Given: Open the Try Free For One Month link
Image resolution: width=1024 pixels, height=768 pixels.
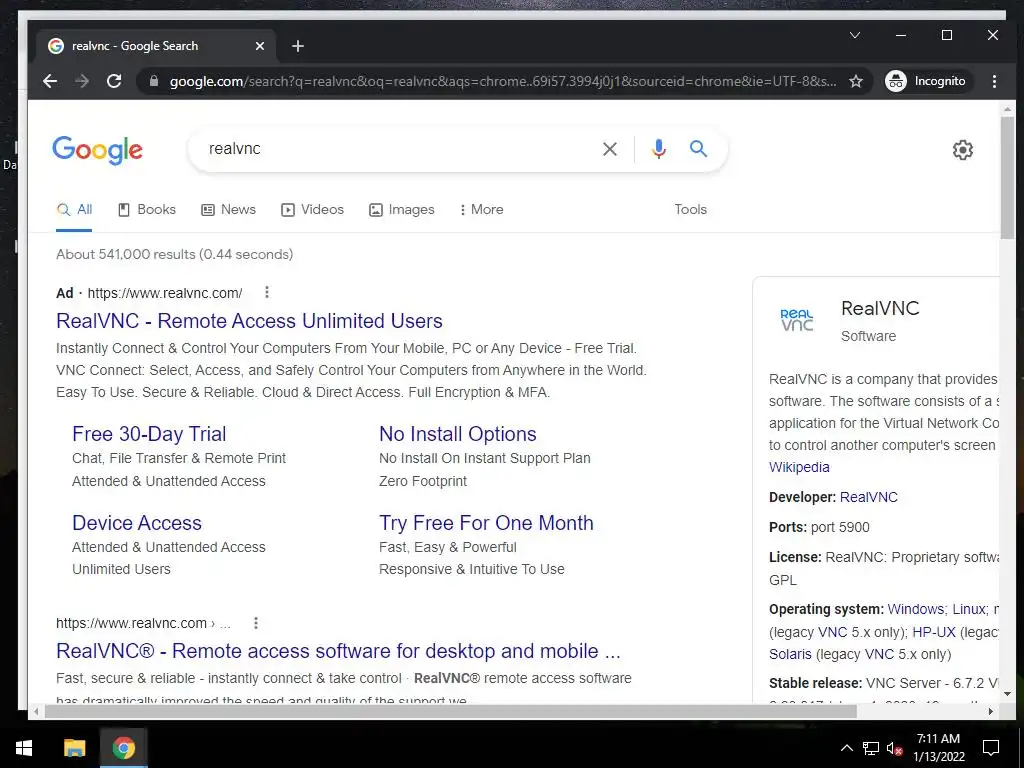Looking at the screenshot, I should click(x=487, y=522).
